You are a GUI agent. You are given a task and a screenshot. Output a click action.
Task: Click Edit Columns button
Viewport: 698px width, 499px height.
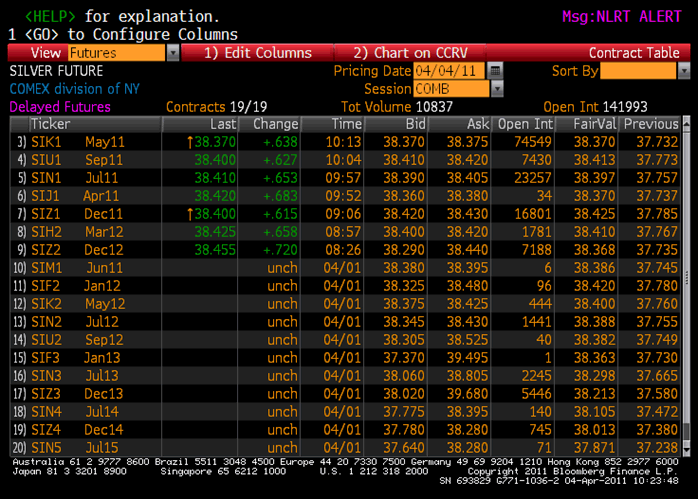click(257, 53)
